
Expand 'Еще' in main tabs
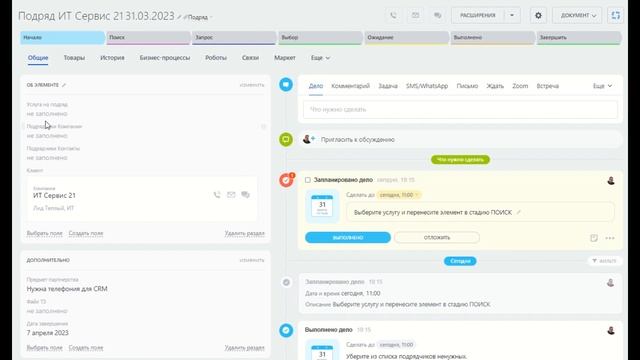[320, 58]
